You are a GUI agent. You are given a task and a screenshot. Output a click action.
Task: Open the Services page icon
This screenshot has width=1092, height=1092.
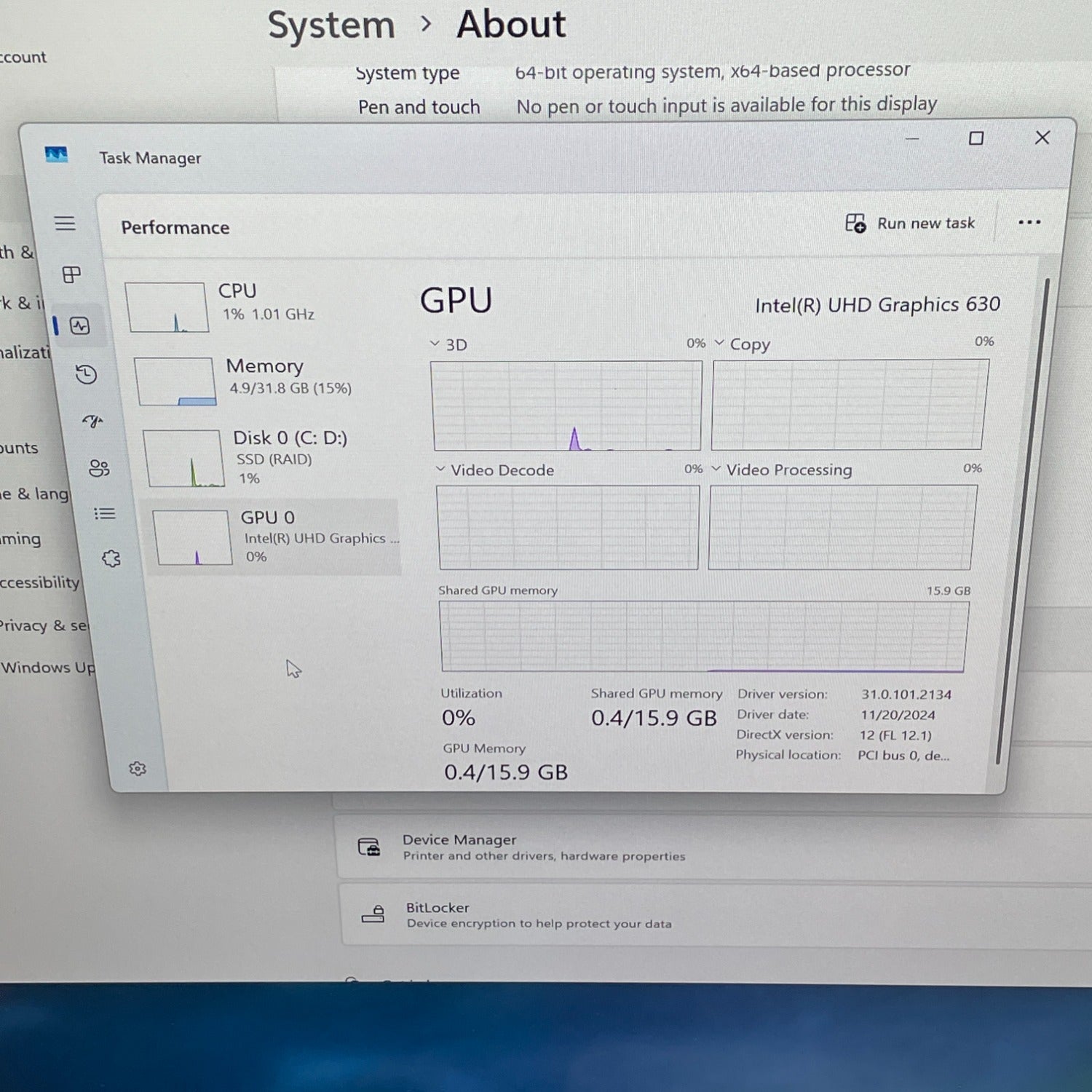(111, 559)
